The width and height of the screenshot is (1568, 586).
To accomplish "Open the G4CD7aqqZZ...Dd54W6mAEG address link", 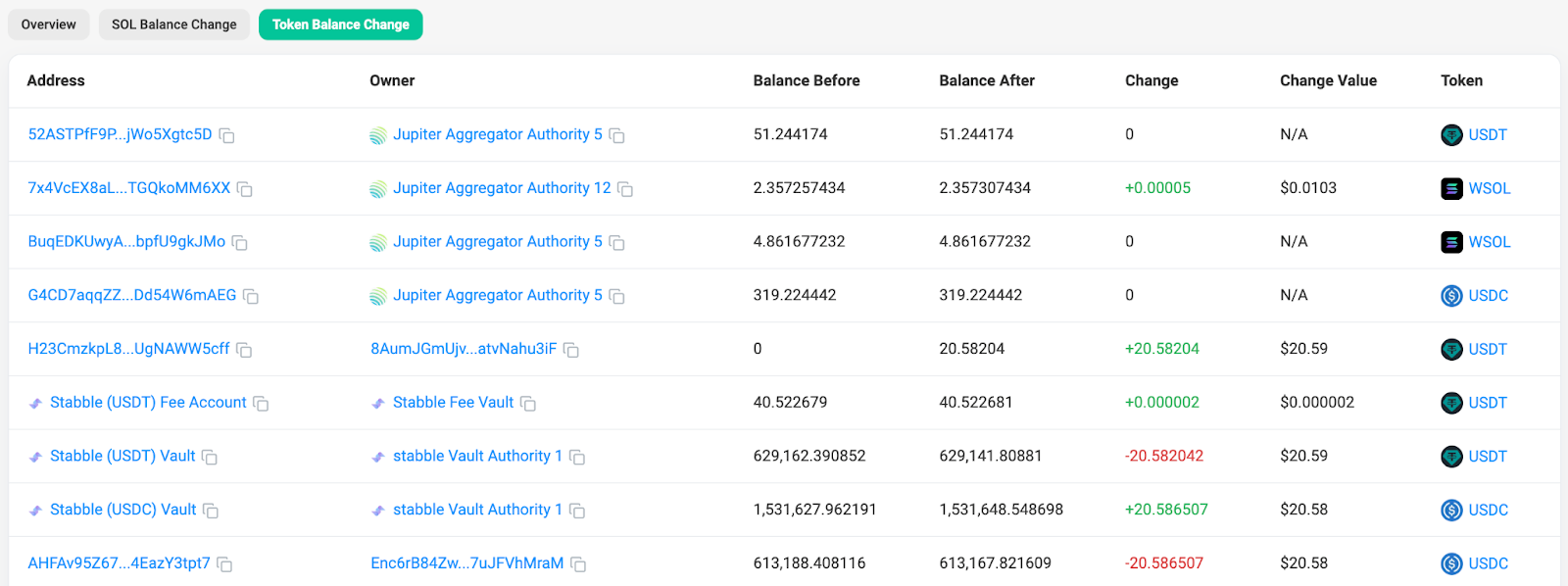I will pos(132,295).
